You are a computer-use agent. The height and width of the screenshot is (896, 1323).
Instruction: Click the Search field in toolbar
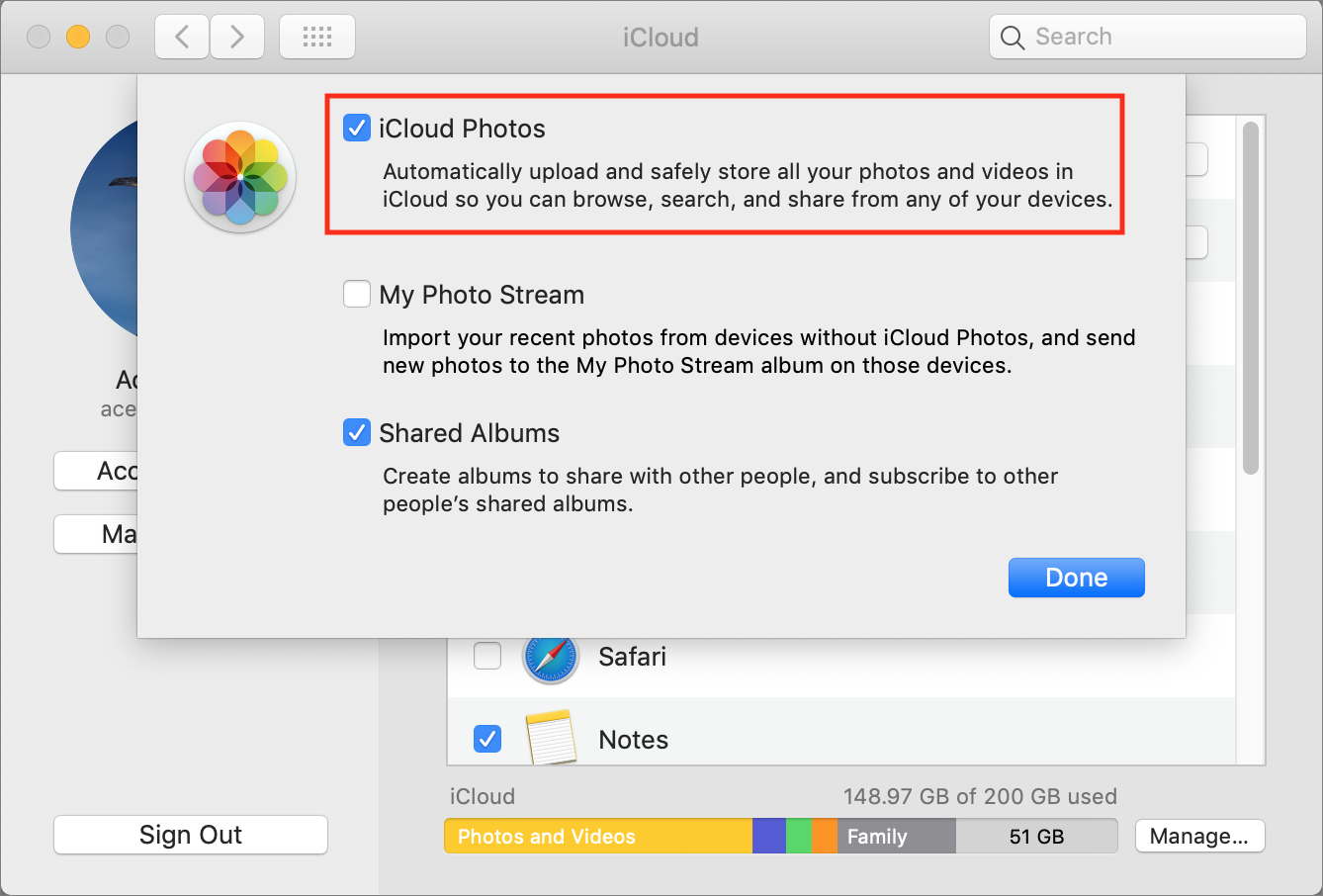1148,38
